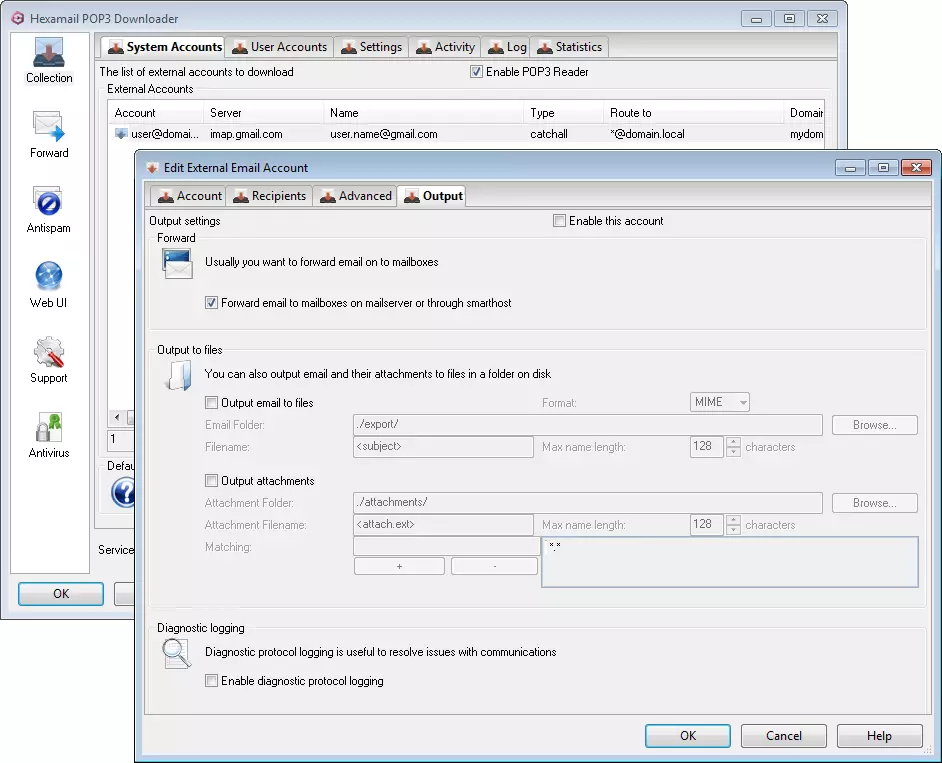
Task: Click the blue help question mark icon
Action: click(122, 492)
